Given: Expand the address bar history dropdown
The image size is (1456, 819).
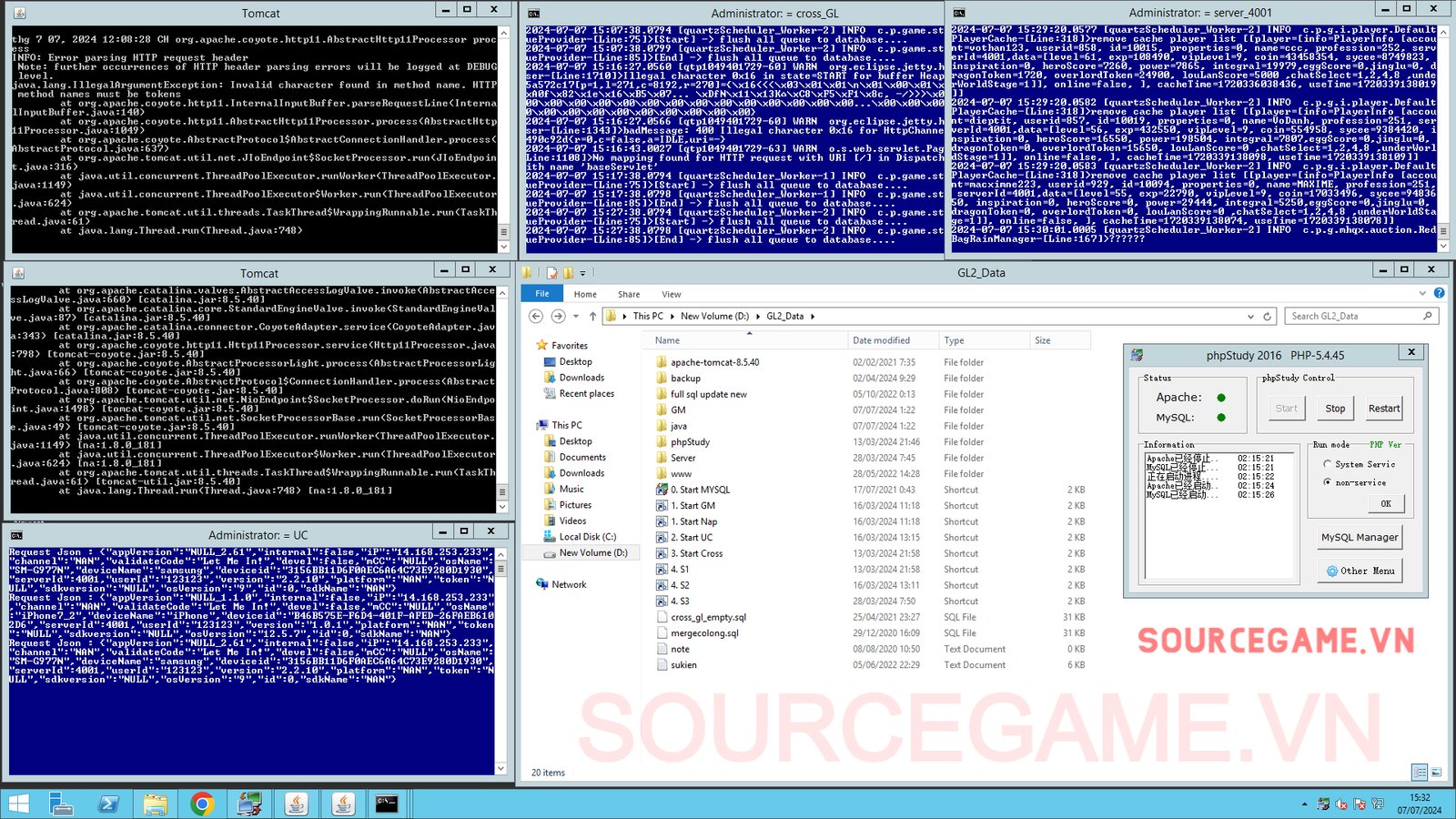Looking at the screenshot, I should (1250, 317).
